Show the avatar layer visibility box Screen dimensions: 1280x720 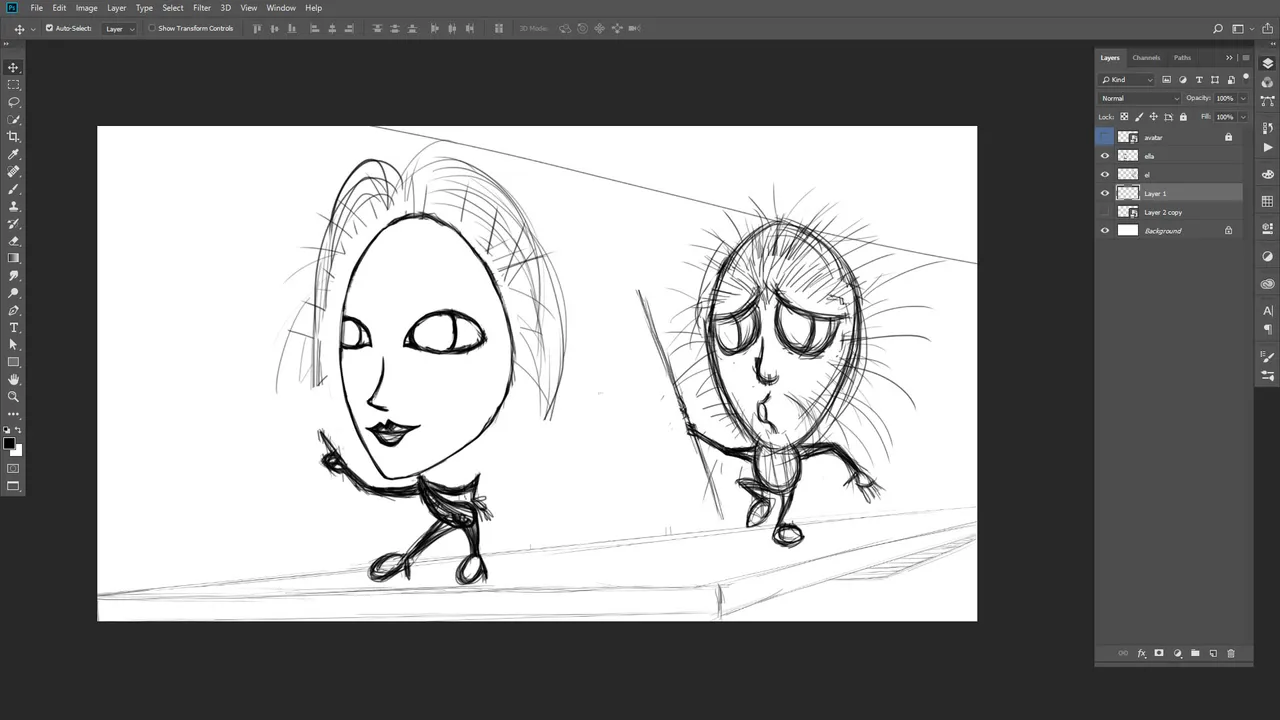pyautogui.click(x=1105, y=137)
